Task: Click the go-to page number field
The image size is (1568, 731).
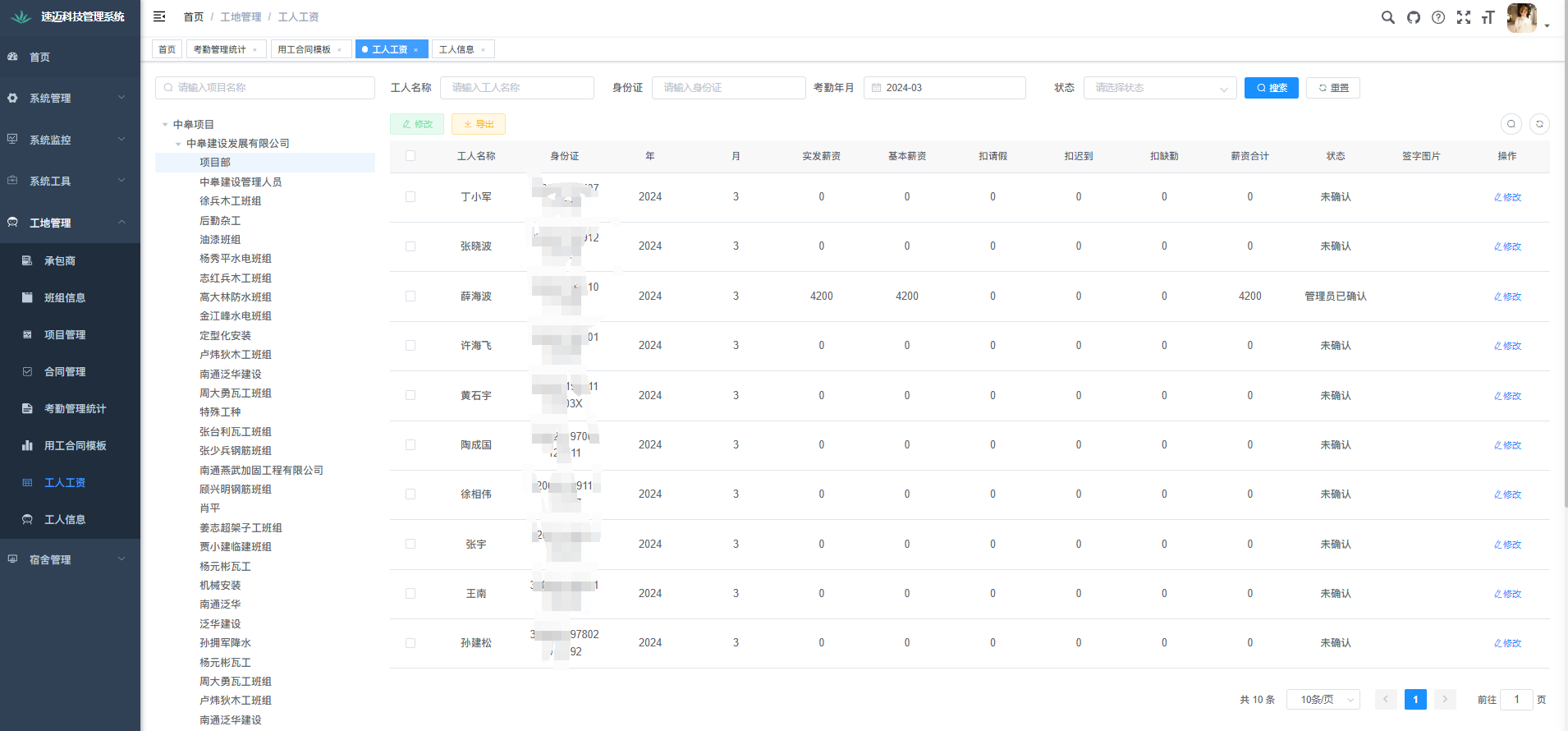Action: pyautogui.click(x=1516, y=700)
